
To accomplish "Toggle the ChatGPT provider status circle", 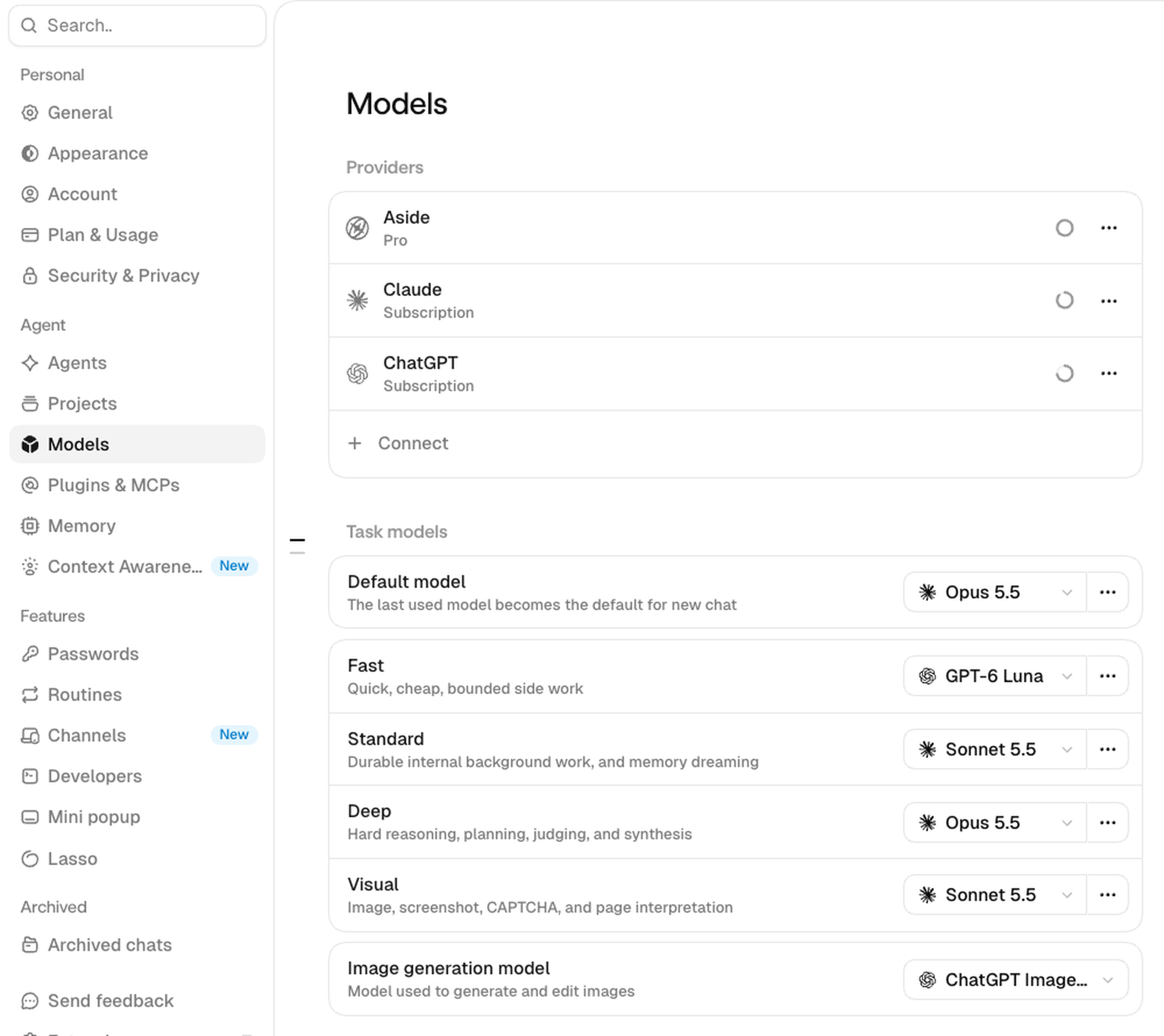I will pos(1064,373).
